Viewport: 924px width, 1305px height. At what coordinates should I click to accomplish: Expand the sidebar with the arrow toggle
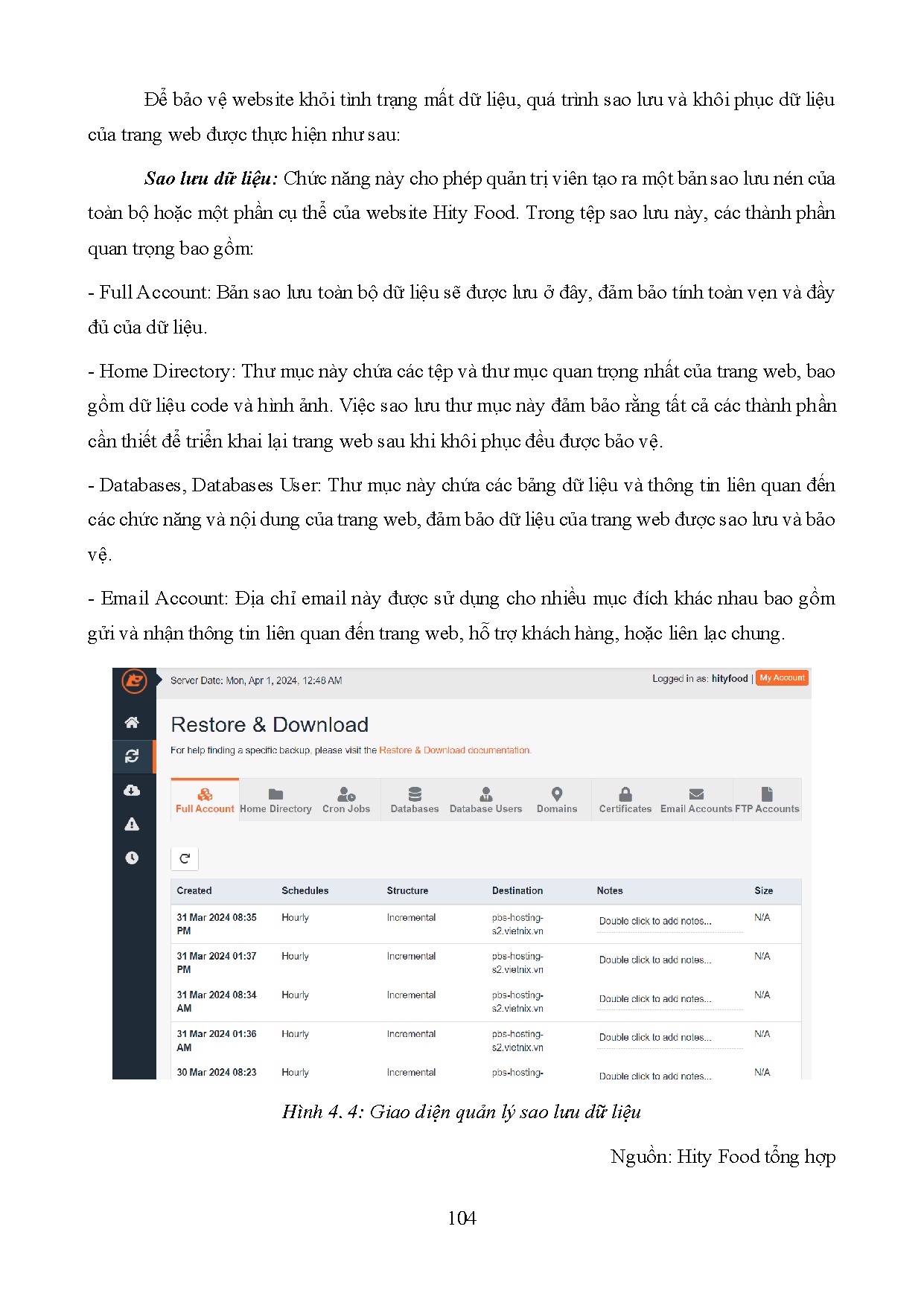tap(159, 680)
